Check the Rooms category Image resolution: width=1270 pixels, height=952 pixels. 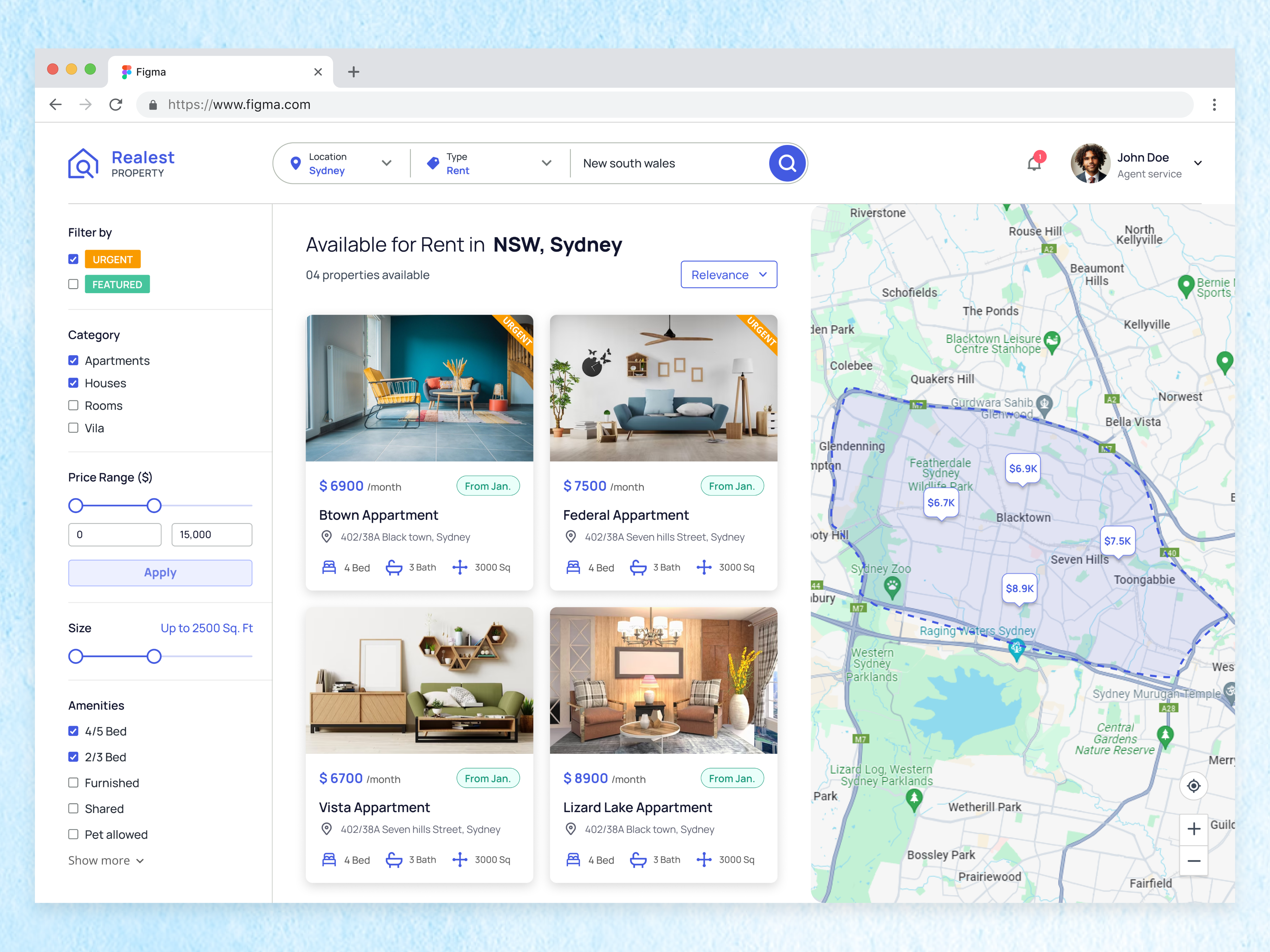point(73,405)
